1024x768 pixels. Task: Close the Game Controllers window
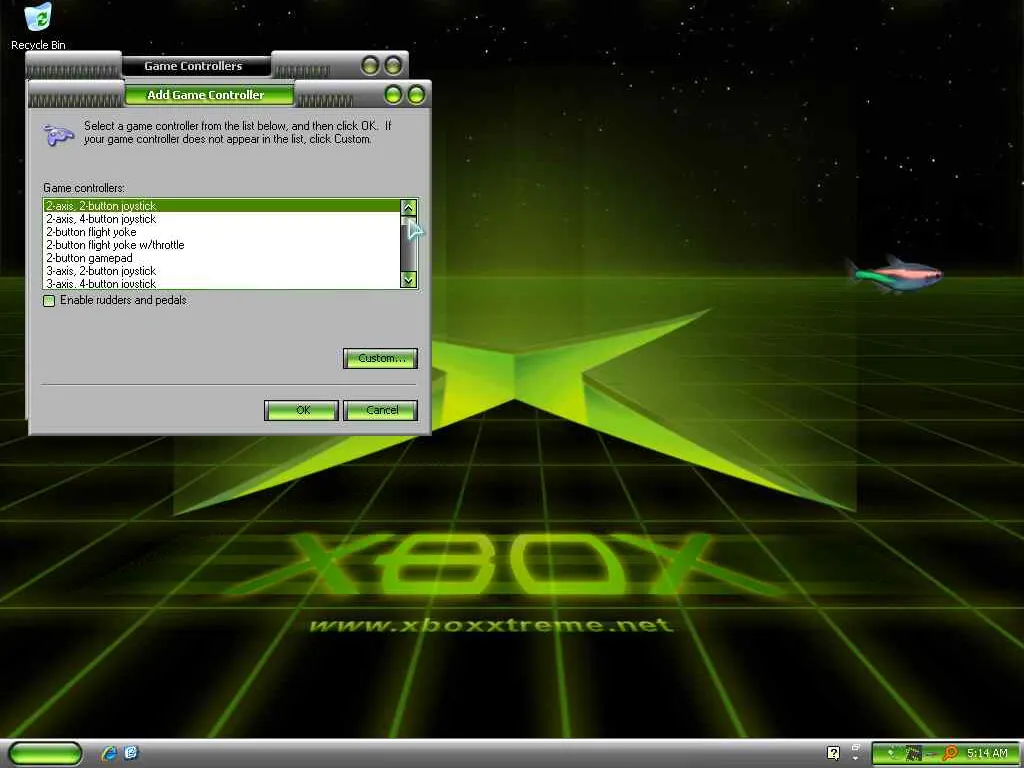(393, 65)
